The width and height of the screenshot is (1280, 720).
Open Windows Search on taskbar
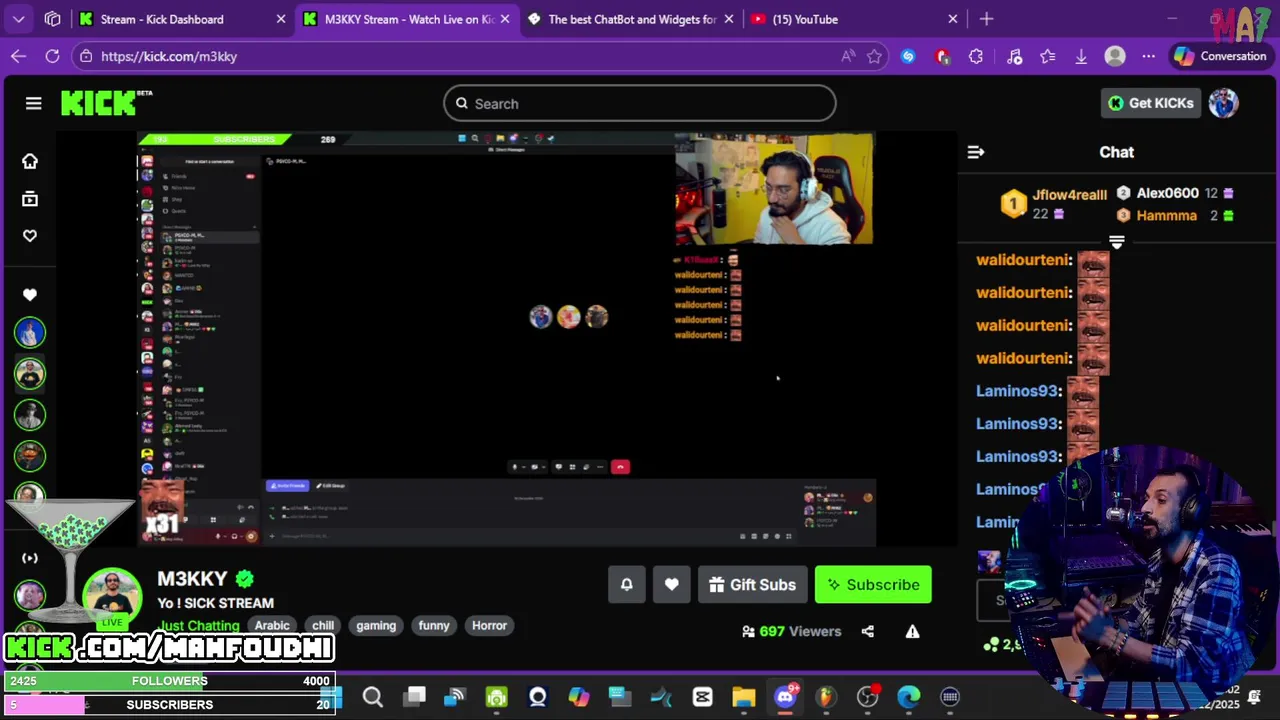point(373,697)
